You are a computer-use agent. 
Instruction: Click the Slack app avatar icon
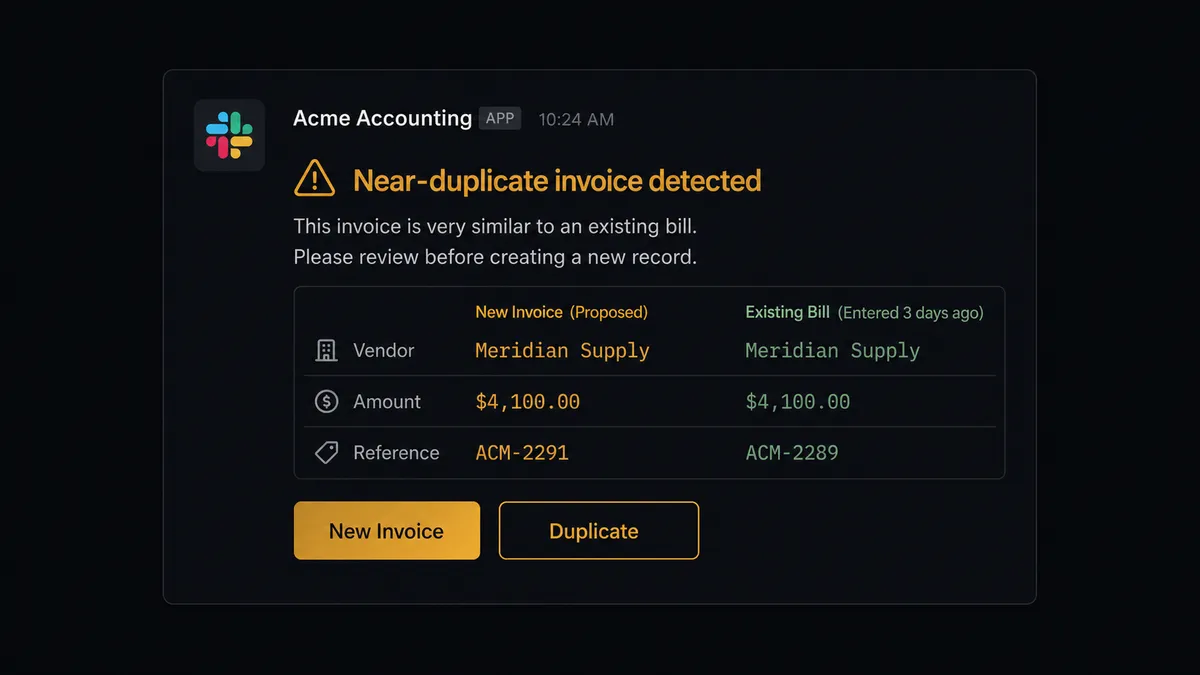229,135
